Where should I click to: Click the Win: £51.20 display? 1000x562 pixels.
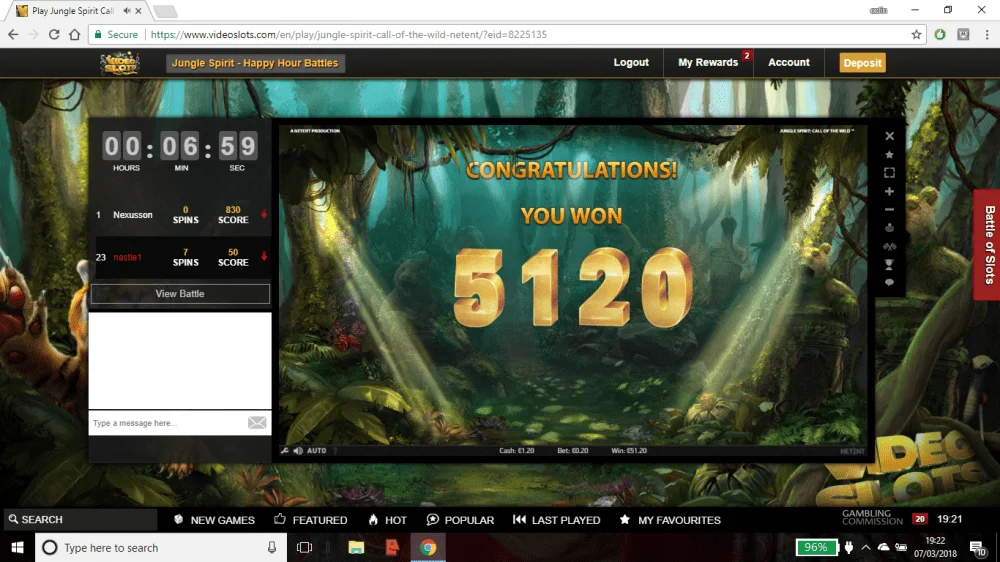click(629, 450)
